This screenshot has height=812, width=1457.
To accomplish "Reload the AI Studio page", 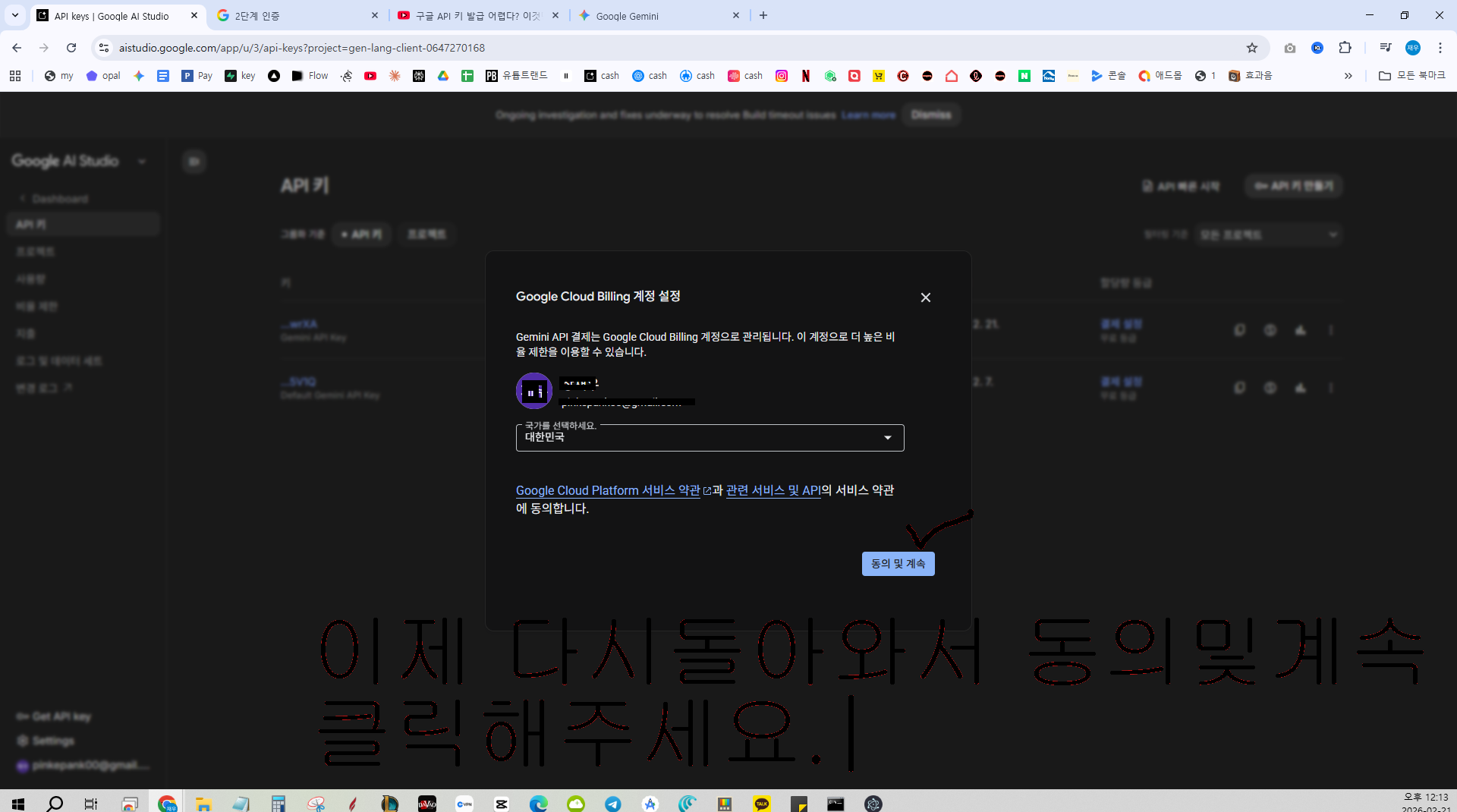I will [71, 48].
